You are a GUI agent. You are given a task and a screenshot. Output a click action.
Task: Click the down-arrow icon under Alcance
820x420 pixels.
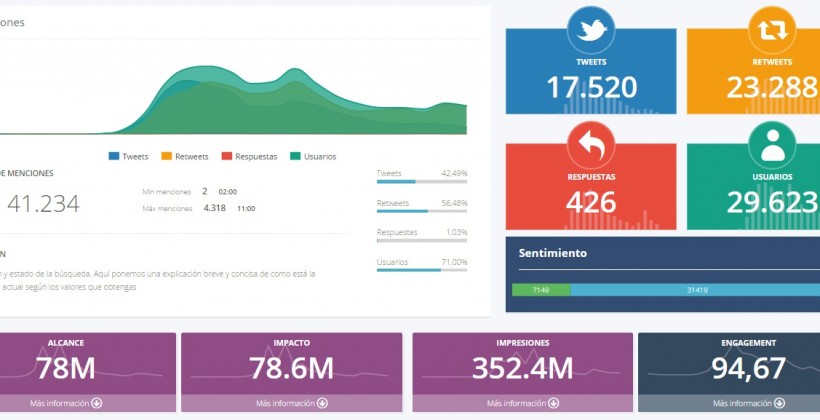click(97, 403)
